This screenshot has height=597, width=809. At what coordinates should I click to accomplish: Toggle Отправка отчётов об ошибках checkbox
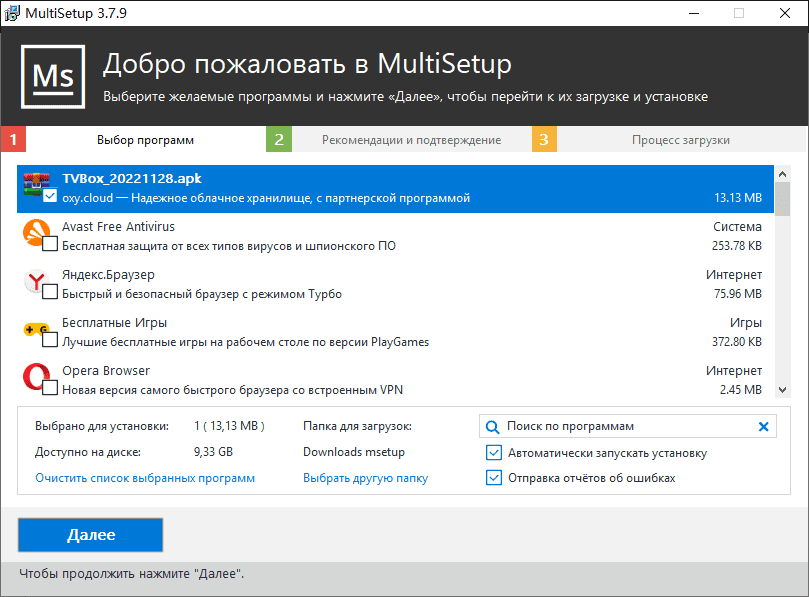[x=494, y=478]
